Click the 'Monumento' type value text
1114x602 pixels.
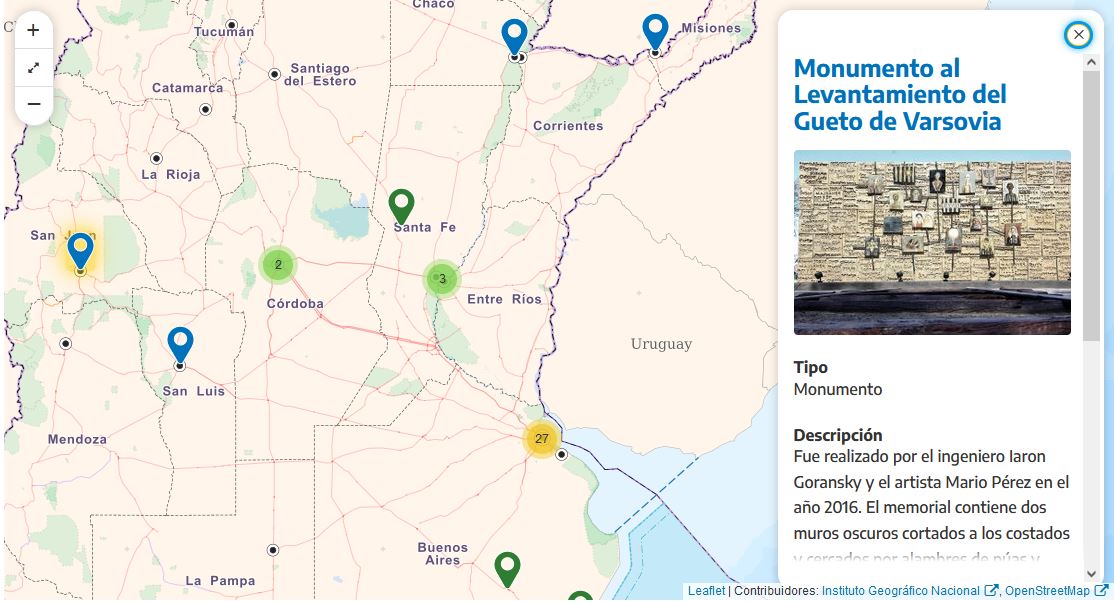coord(838,389)
